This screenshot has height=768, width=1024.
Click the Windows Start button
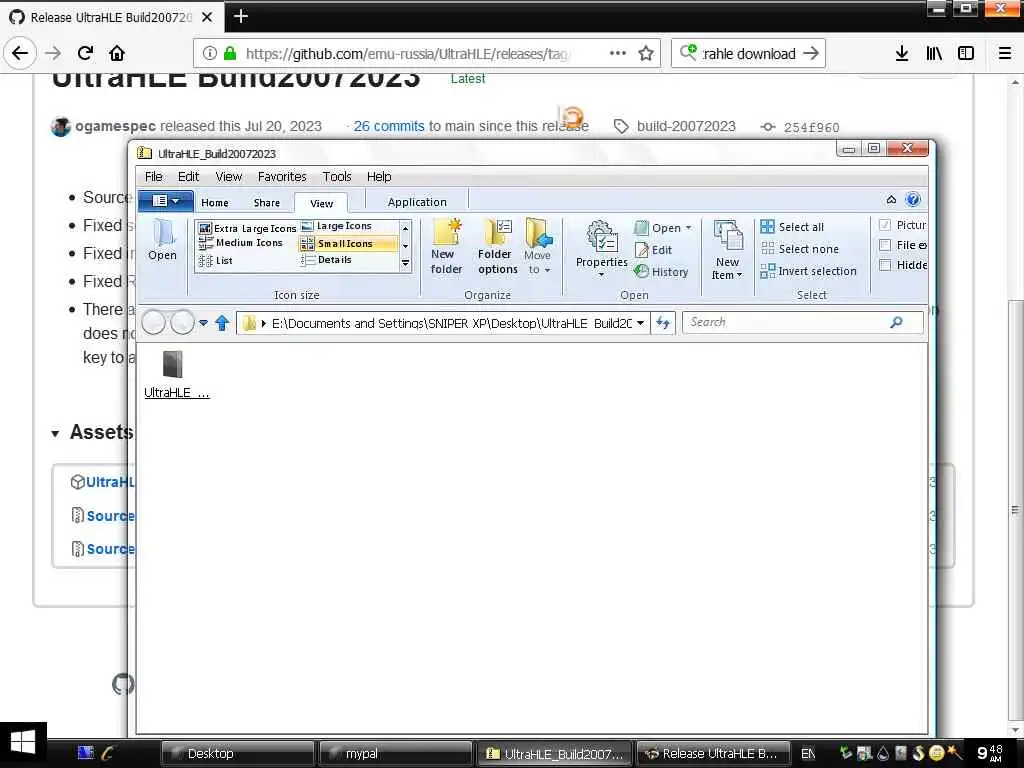23,744
